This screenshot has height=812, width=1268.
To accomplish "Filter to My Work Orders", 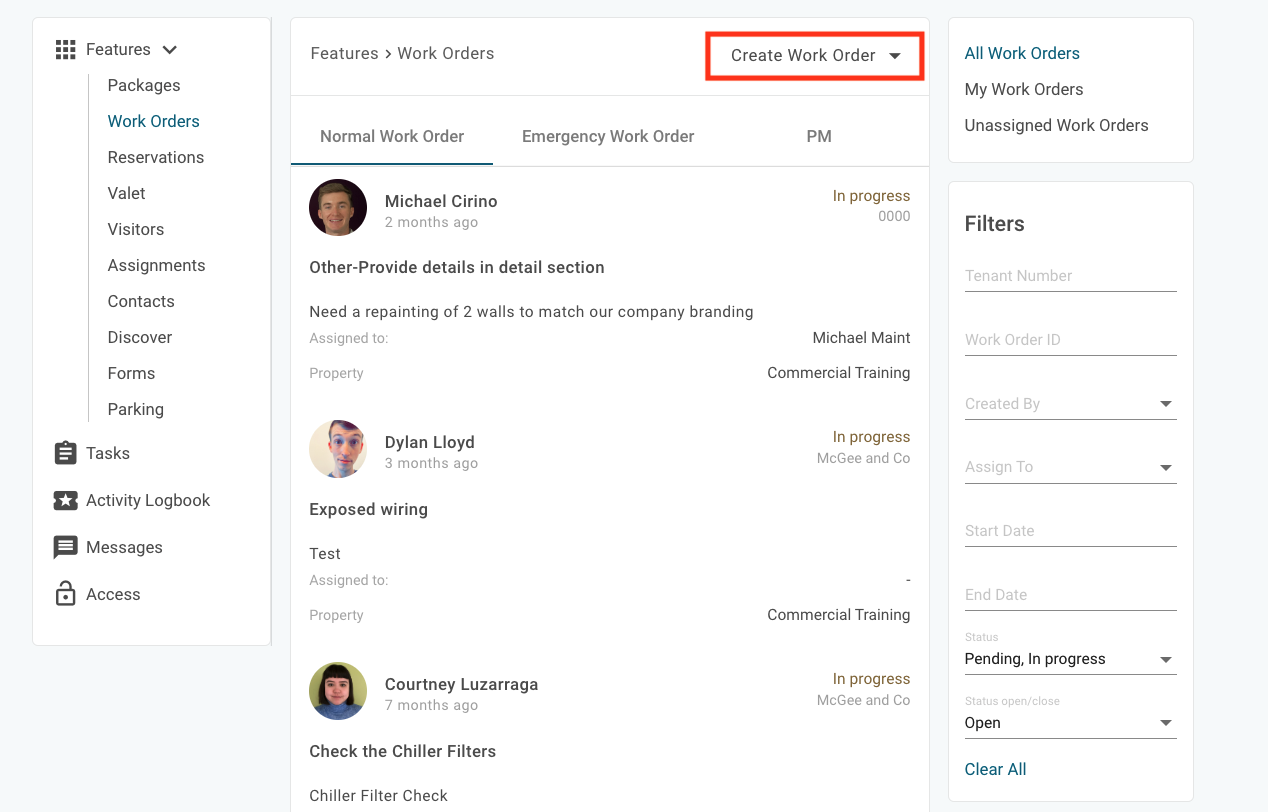I will (1024, 89).
